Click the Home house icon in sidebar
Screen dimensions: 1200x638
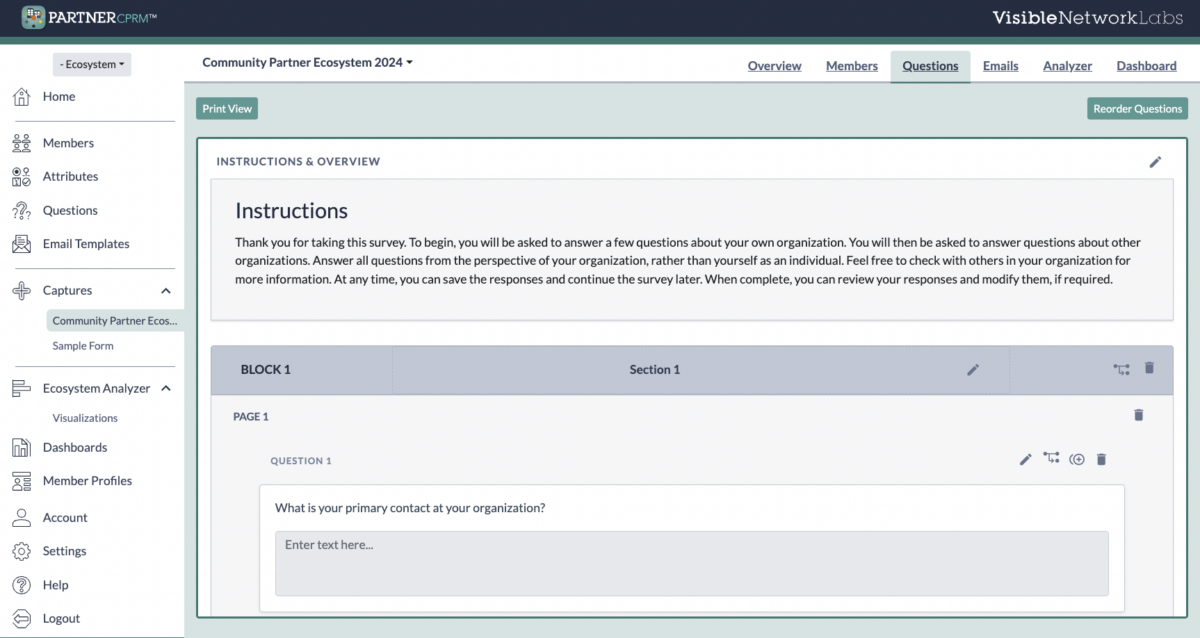[x=21, y=97]
